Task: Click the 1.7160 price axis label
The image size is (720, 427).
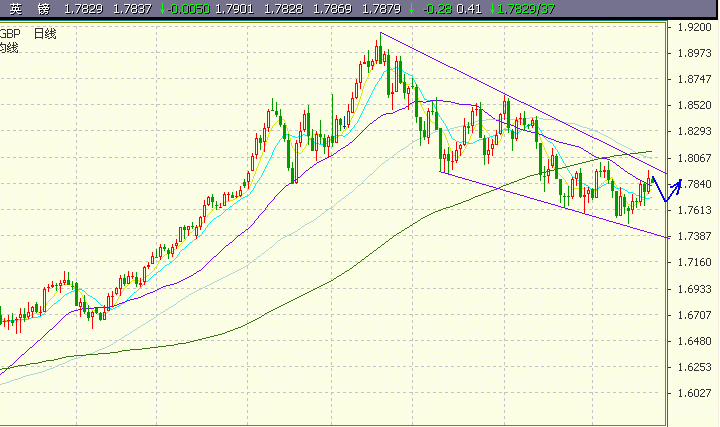Action: point(694,263)
